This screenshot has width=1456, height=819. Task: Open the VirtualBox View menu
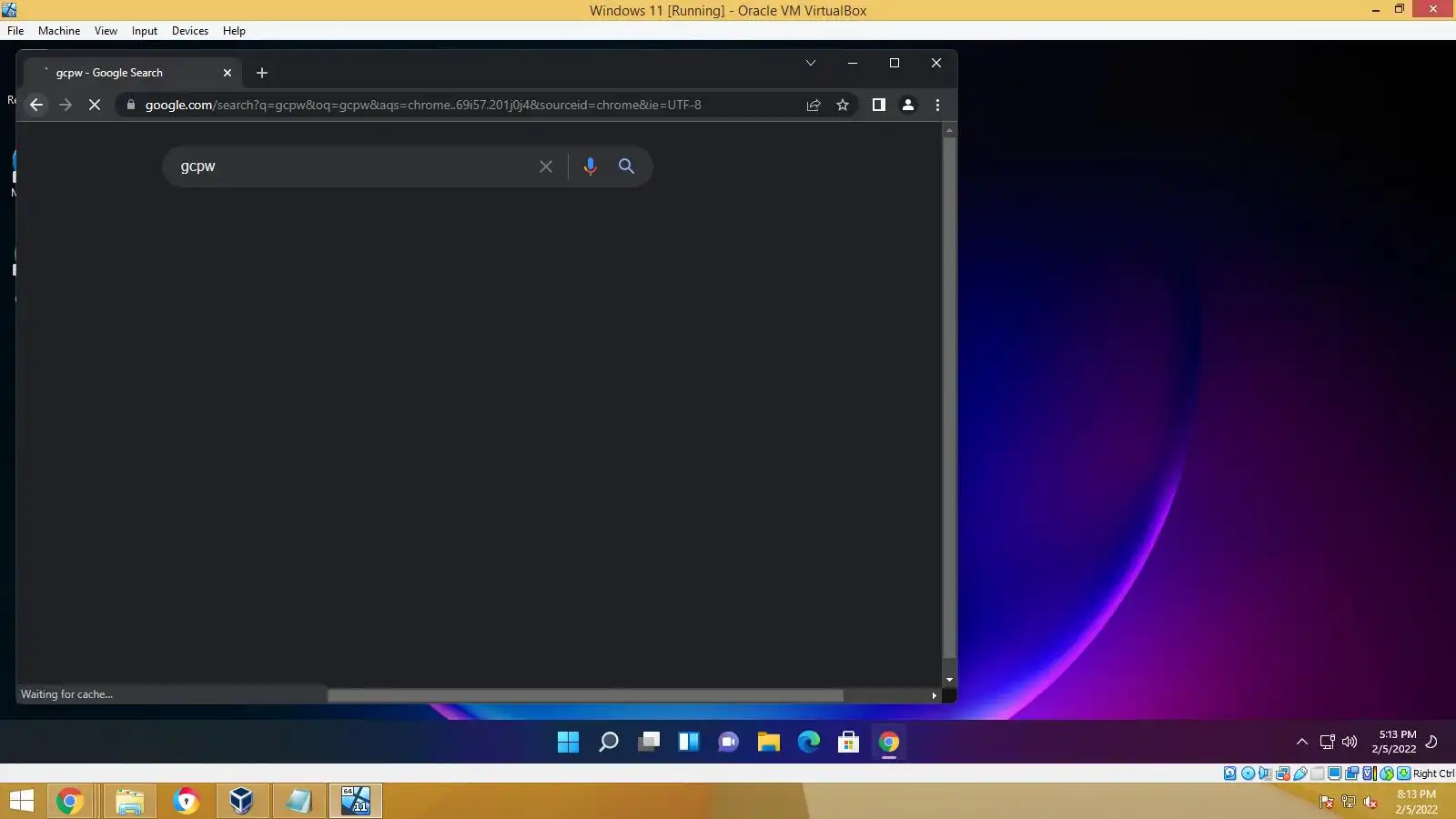coord(106,31)
